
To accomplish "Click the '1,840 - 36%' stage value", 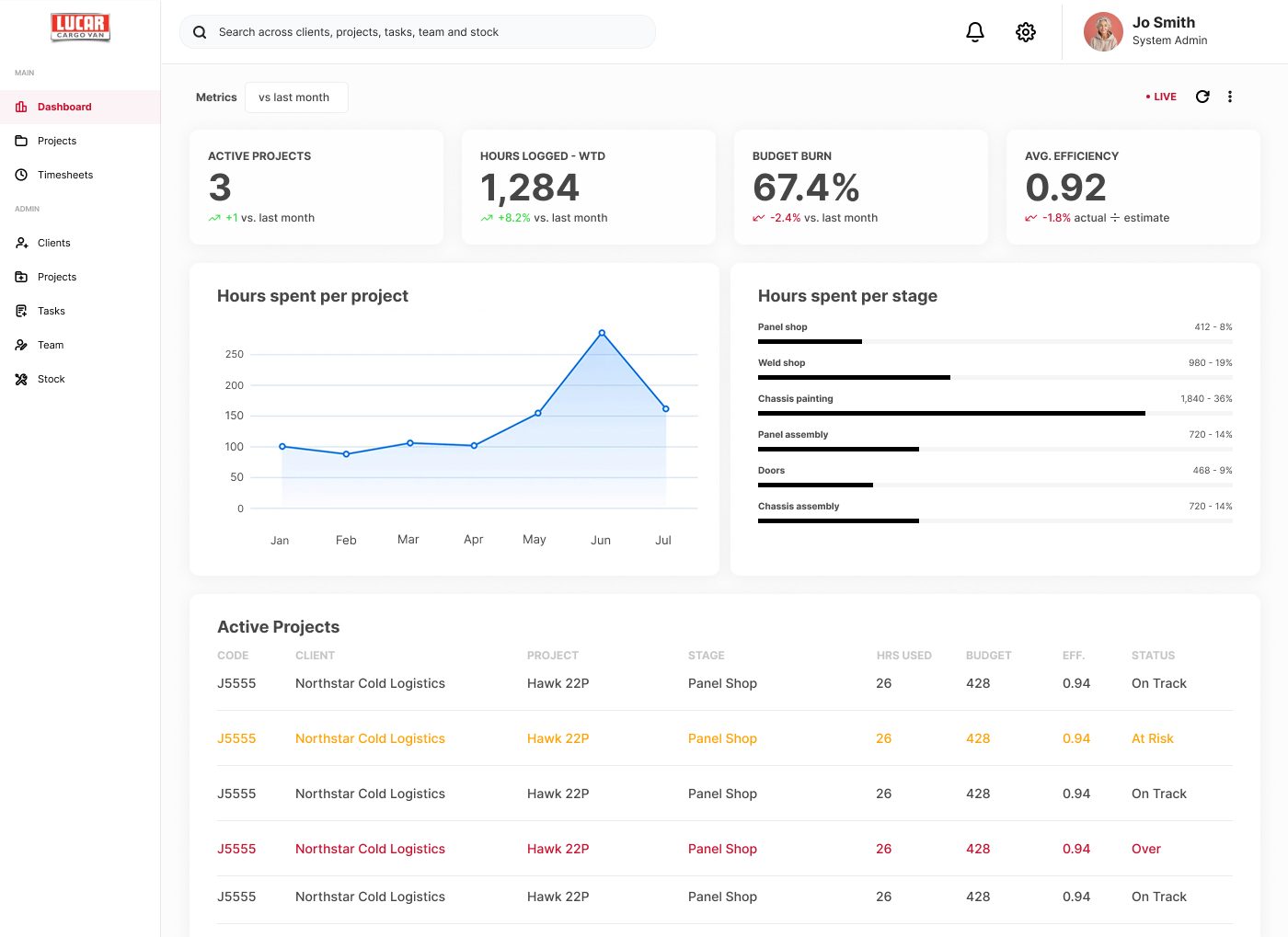I will click(x=1206, y=398).
